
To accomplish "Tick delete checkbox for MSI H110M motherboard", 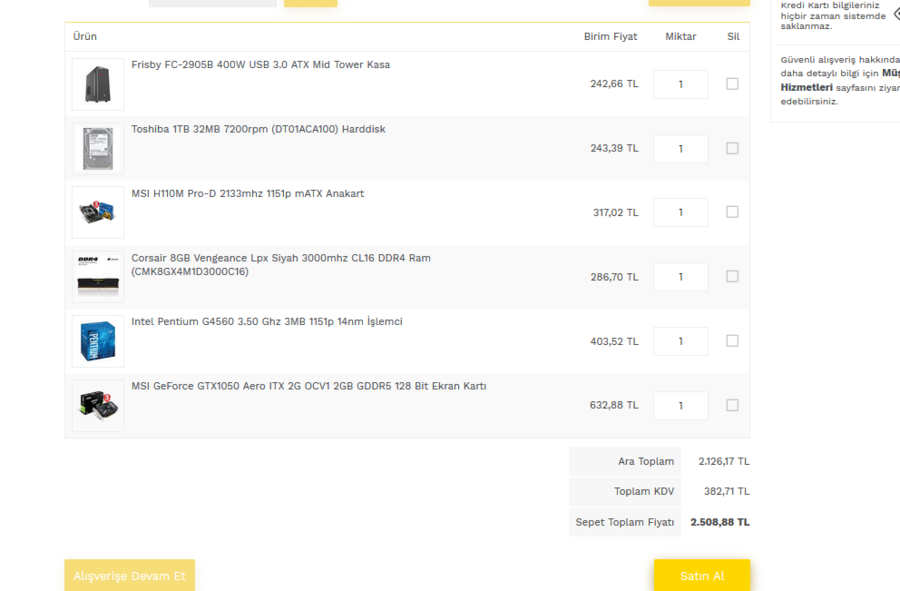I will (732, 212).
